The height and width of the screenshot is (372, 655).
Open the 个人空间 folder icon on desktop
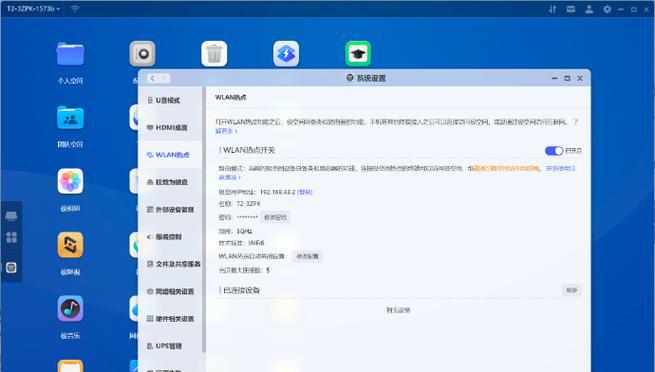coord(70,54)
